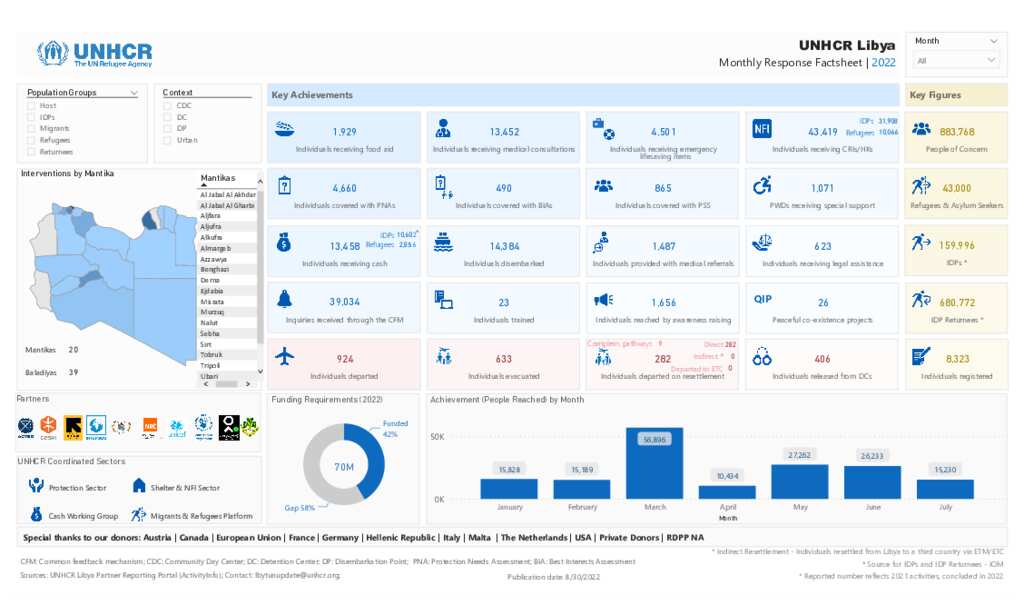The image size is (1024, 605).
Task: Check the CDC context checkbox
Action: [x=167, y=105]
